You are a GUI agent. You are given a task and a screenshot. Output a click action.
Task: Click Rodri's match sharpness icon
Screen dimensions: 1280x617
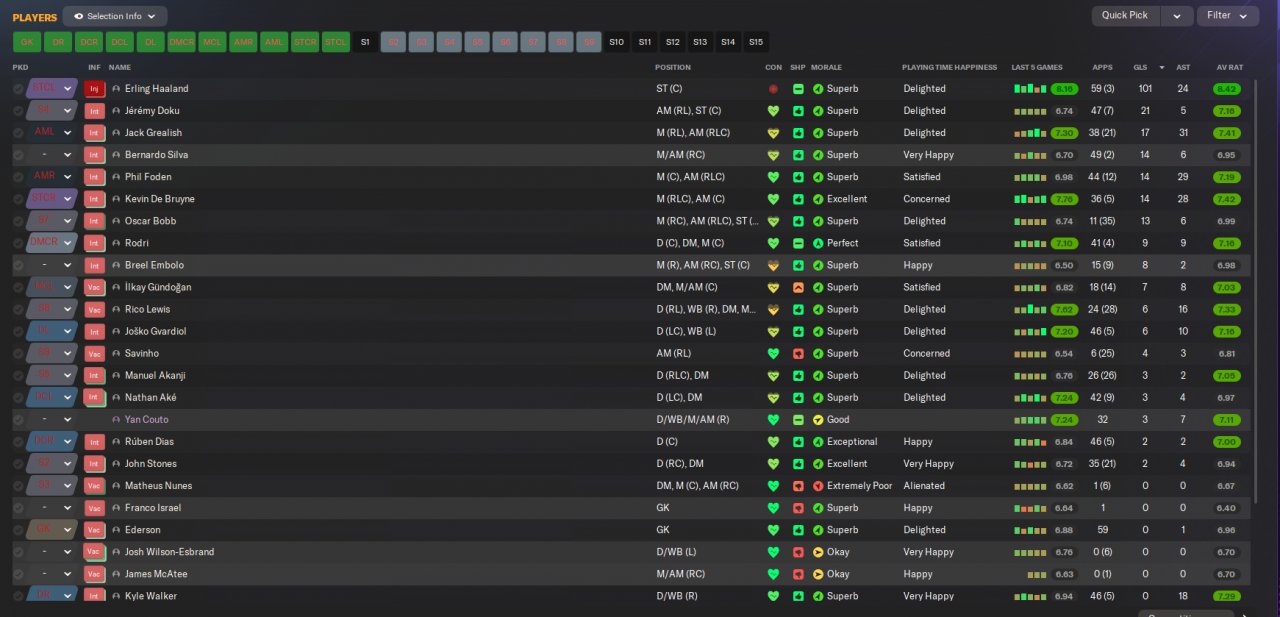click(797, 243)
